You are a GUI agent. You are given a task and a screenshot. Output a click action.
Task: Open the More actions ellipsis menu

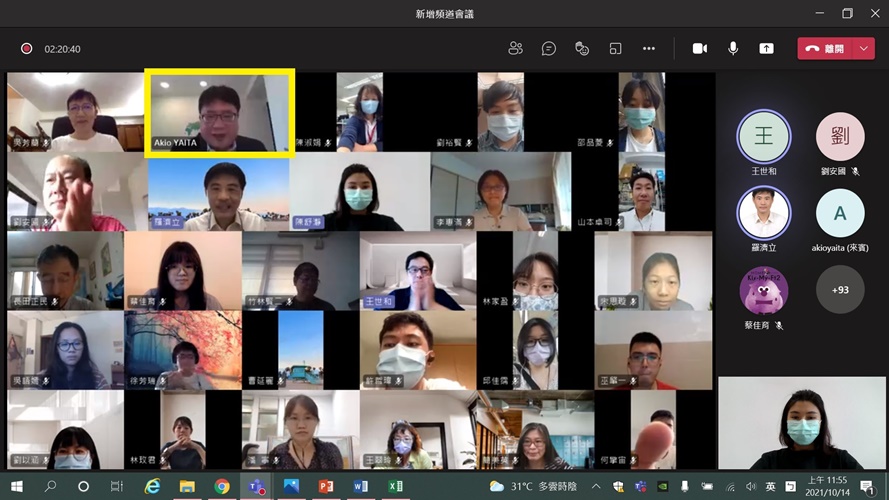point(649,48)
